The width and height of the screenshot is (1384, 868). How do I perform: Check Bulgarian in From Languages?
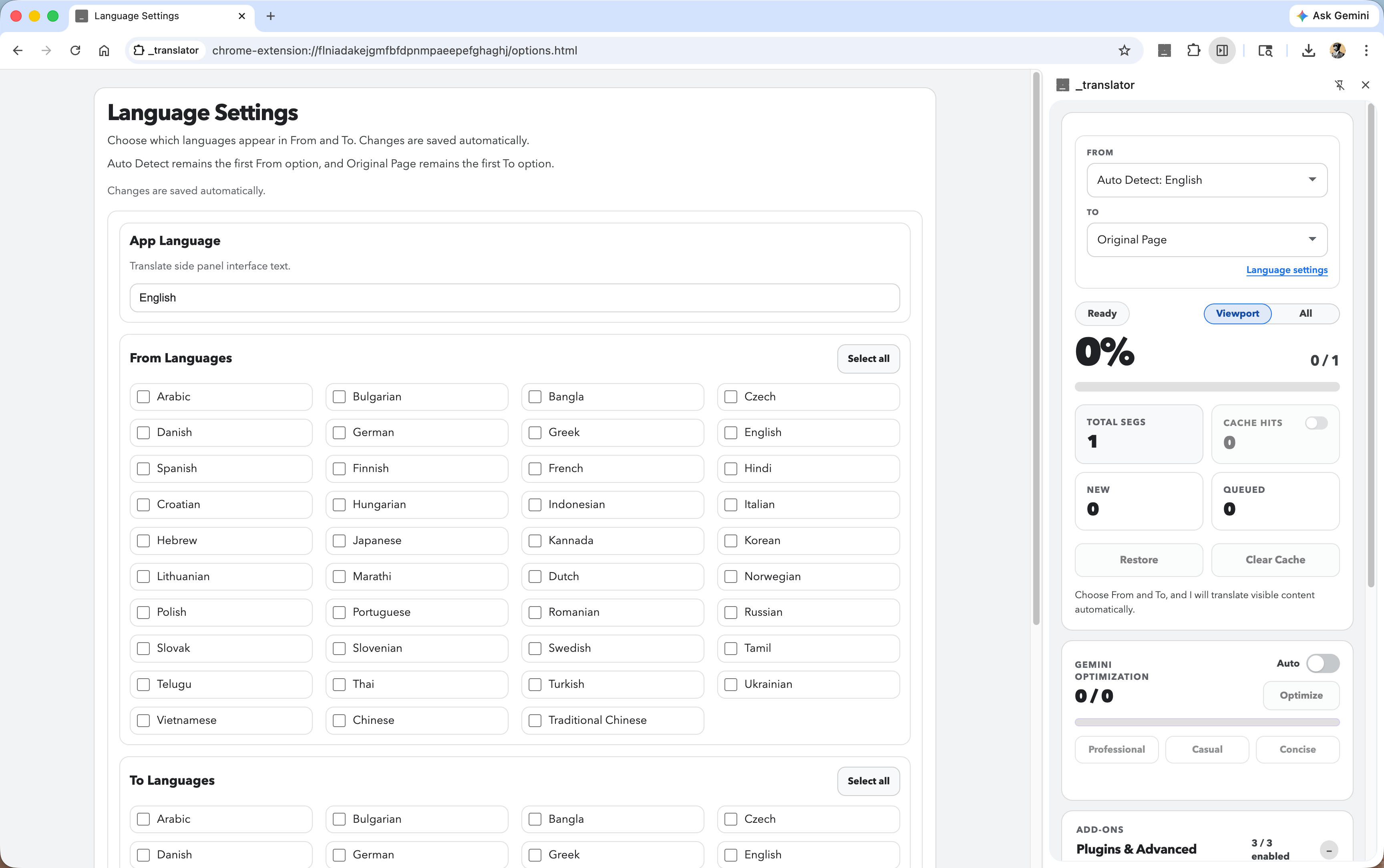[339, 397]
